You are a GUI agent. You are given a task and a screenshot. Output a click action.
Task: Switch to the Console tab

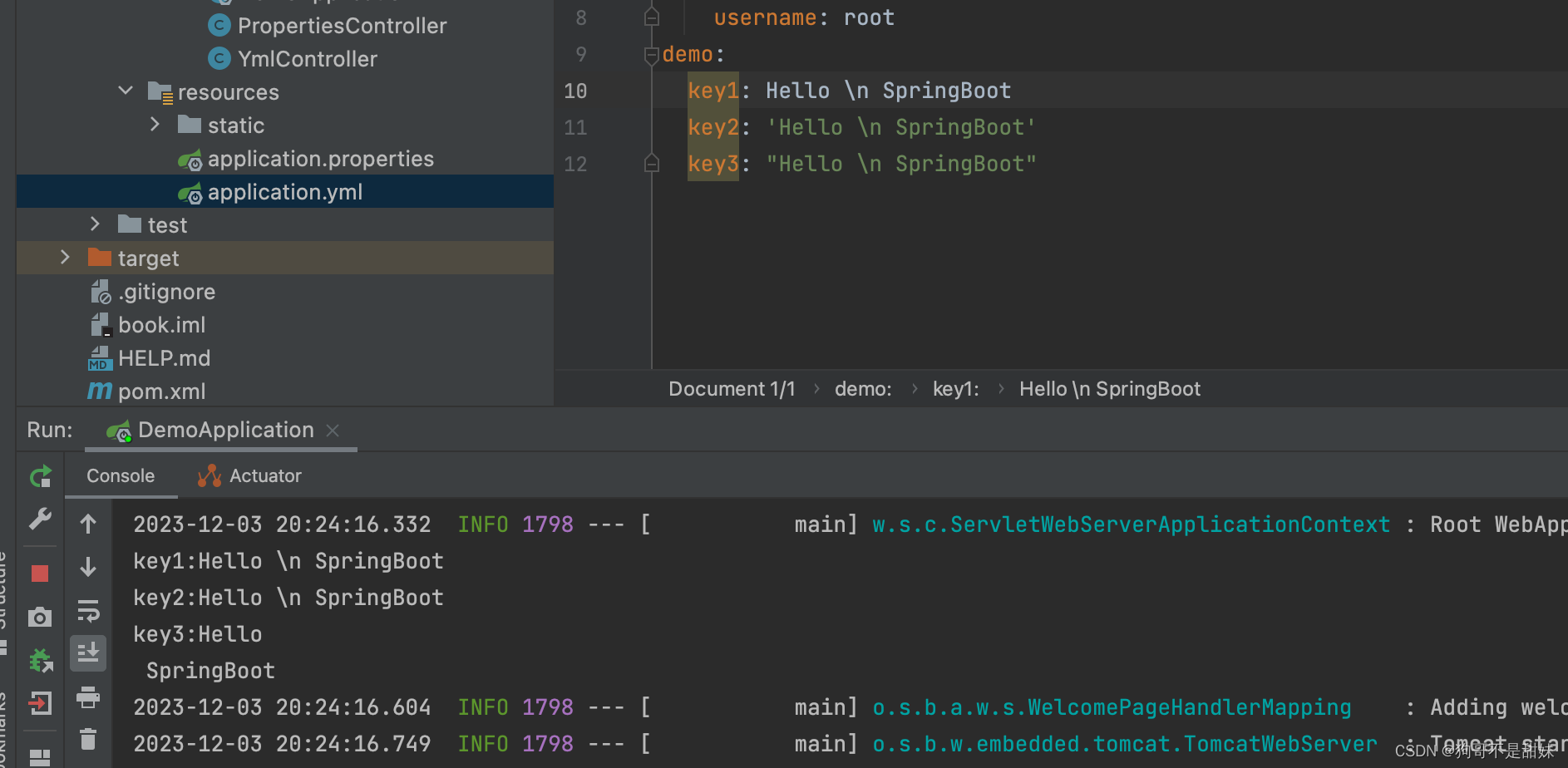point(121,475)
